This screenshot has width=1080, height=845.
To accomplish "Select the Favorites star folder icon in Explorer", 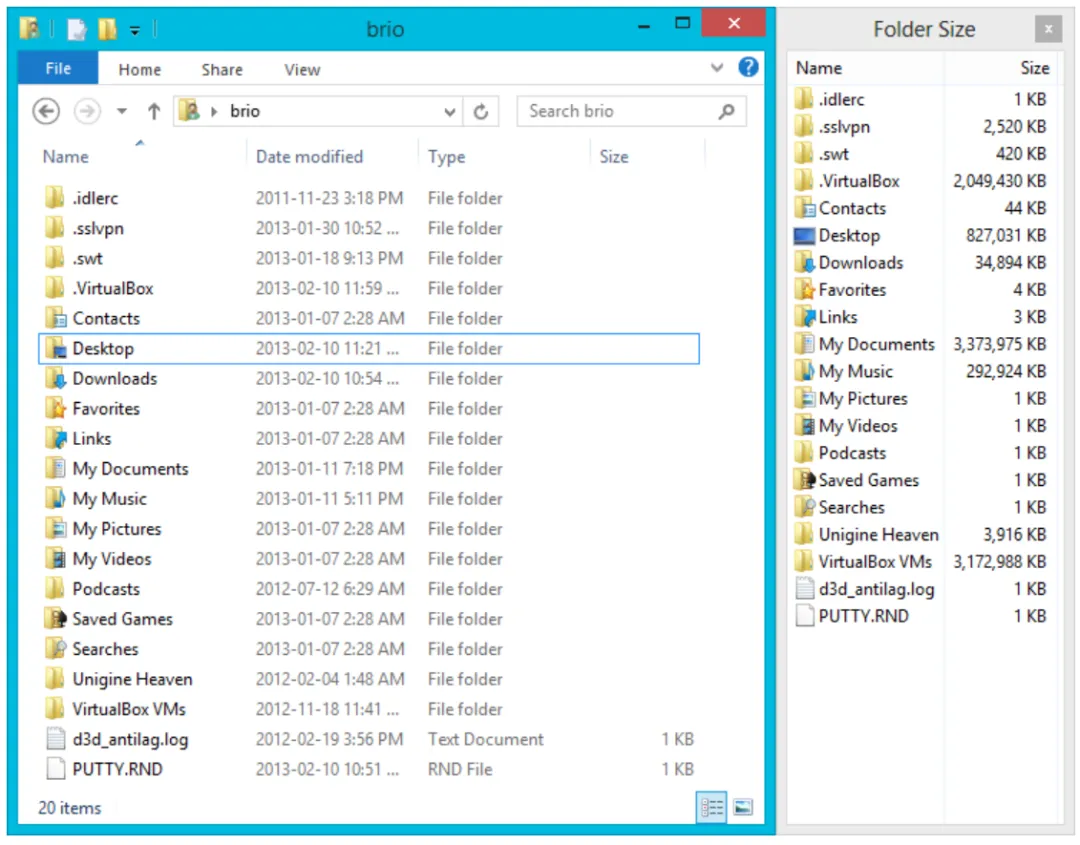I will (55, 408).
